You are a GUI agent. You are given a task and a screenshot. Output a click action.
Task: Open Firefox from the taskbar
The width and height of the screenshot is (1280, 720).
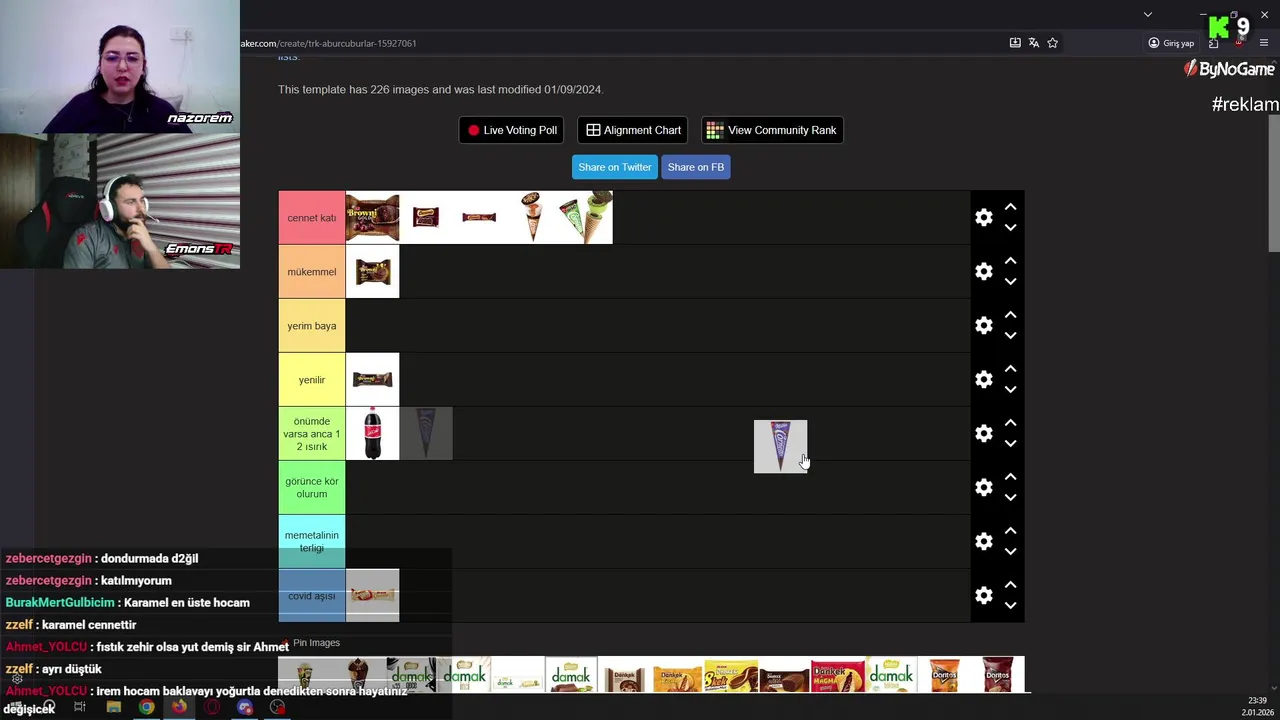click(x=179, y=707)
